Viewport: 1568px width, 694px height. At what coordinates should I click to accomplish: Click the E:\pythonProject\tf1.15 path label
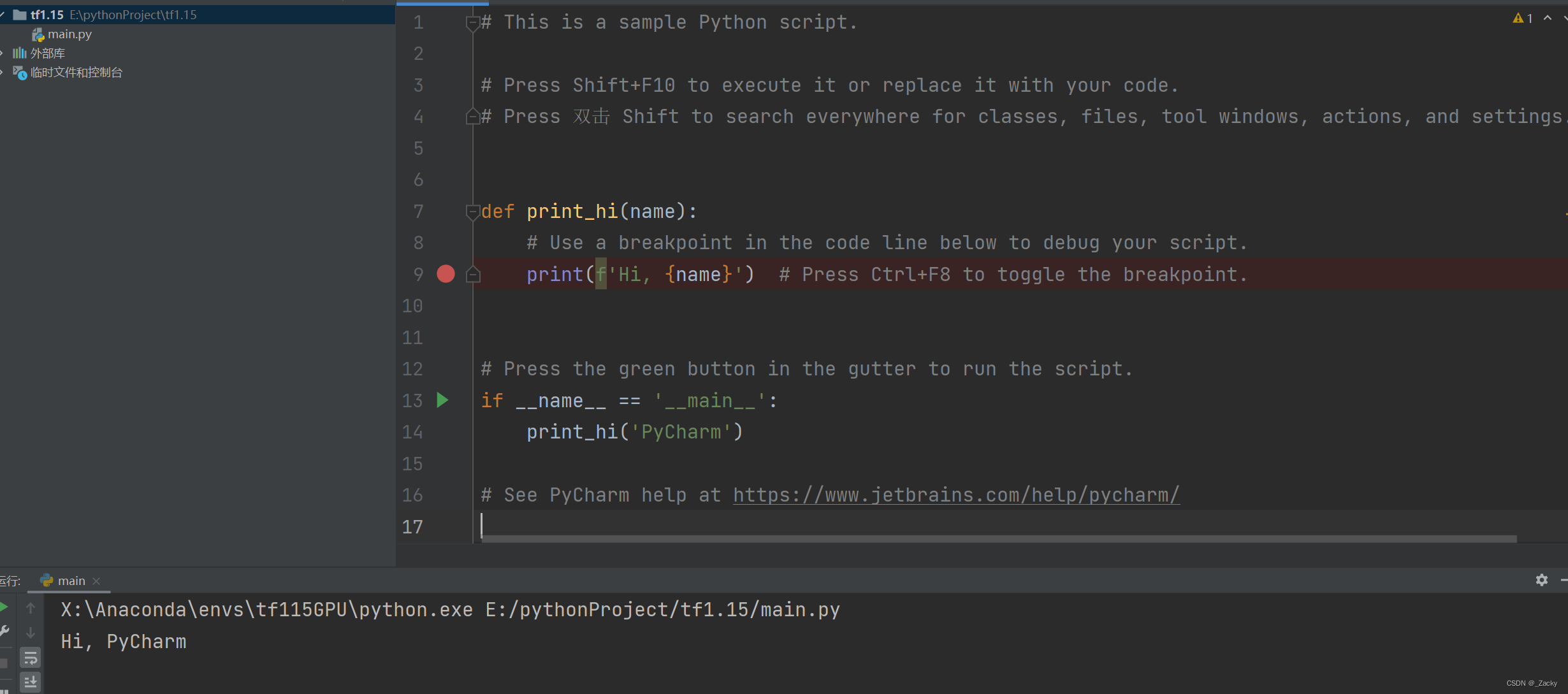(x=133, y=15)
